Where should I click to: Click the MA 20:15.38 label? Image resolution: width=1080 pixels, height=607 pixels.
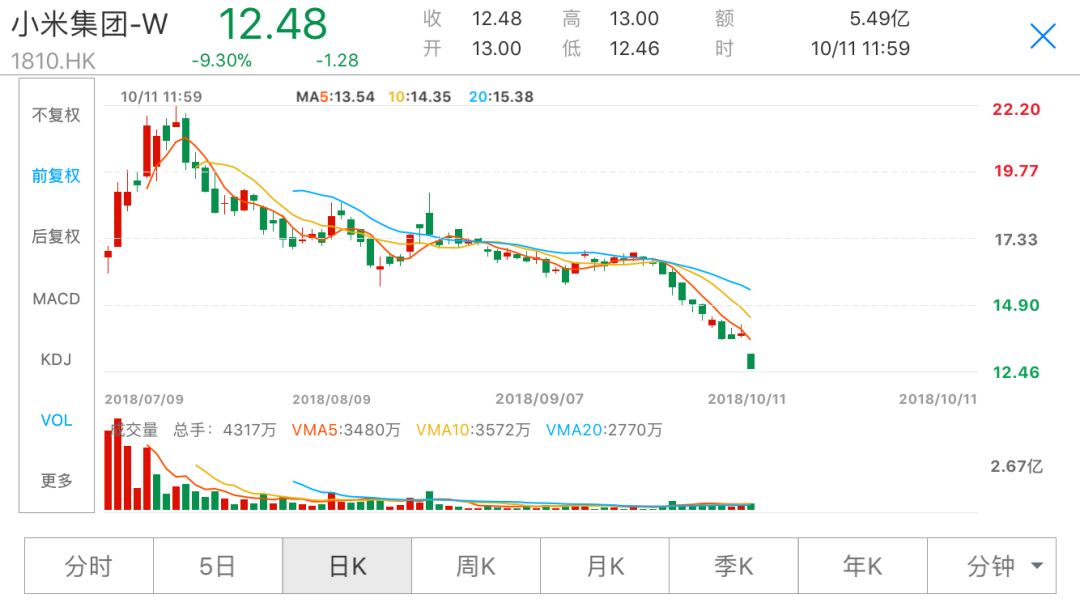[501, 97]
